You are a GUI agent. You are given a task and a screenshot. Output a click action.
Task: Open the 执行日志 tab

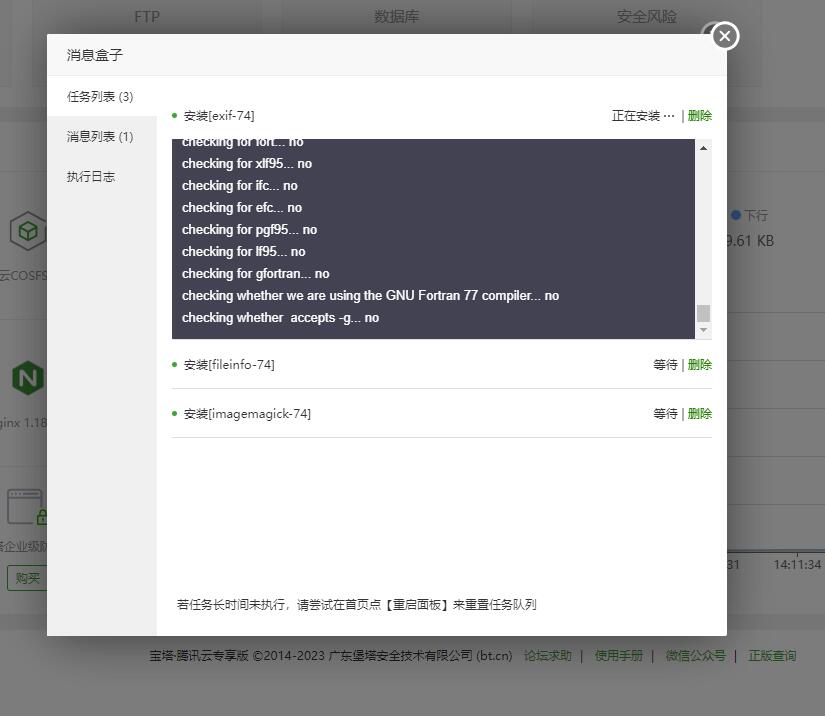coord(91,176)
